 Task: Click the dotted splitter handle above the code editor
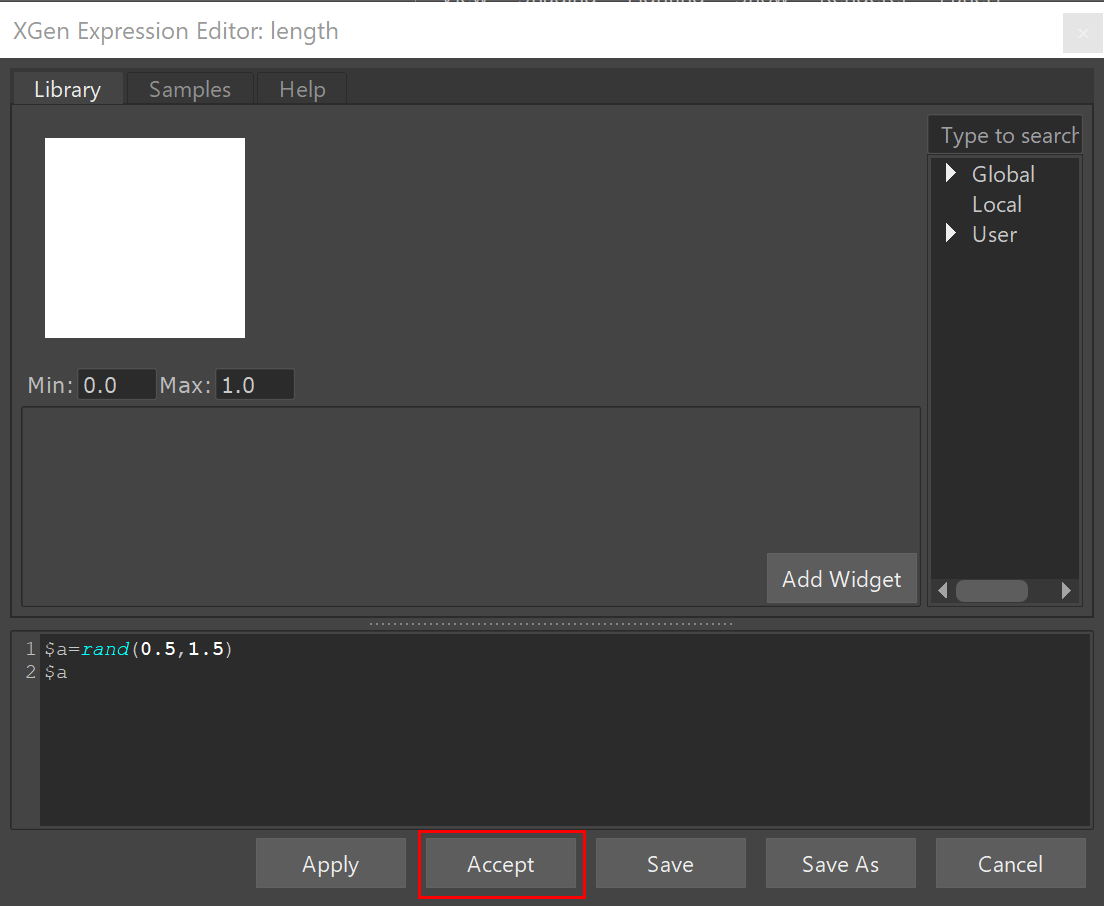pyautogui.click(x=551, y=624)
